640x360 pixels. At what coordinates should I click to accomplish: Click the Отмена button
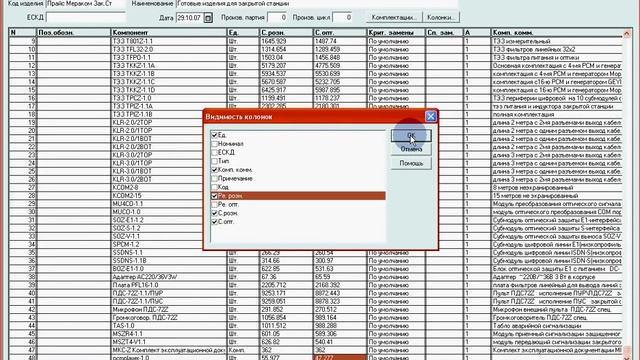point(411,149)
